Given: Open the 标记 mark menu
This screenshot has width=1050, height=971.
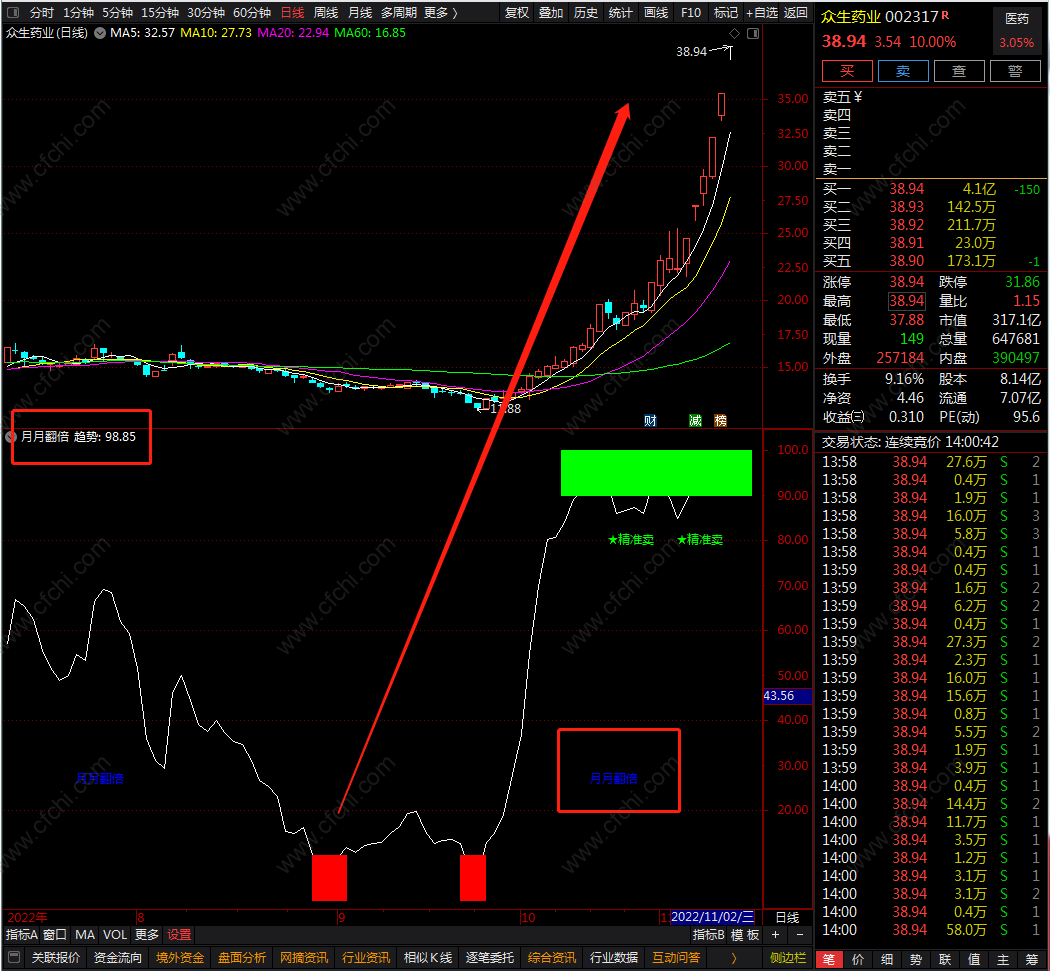Looking at the screenshot, I should coord(725,13).
